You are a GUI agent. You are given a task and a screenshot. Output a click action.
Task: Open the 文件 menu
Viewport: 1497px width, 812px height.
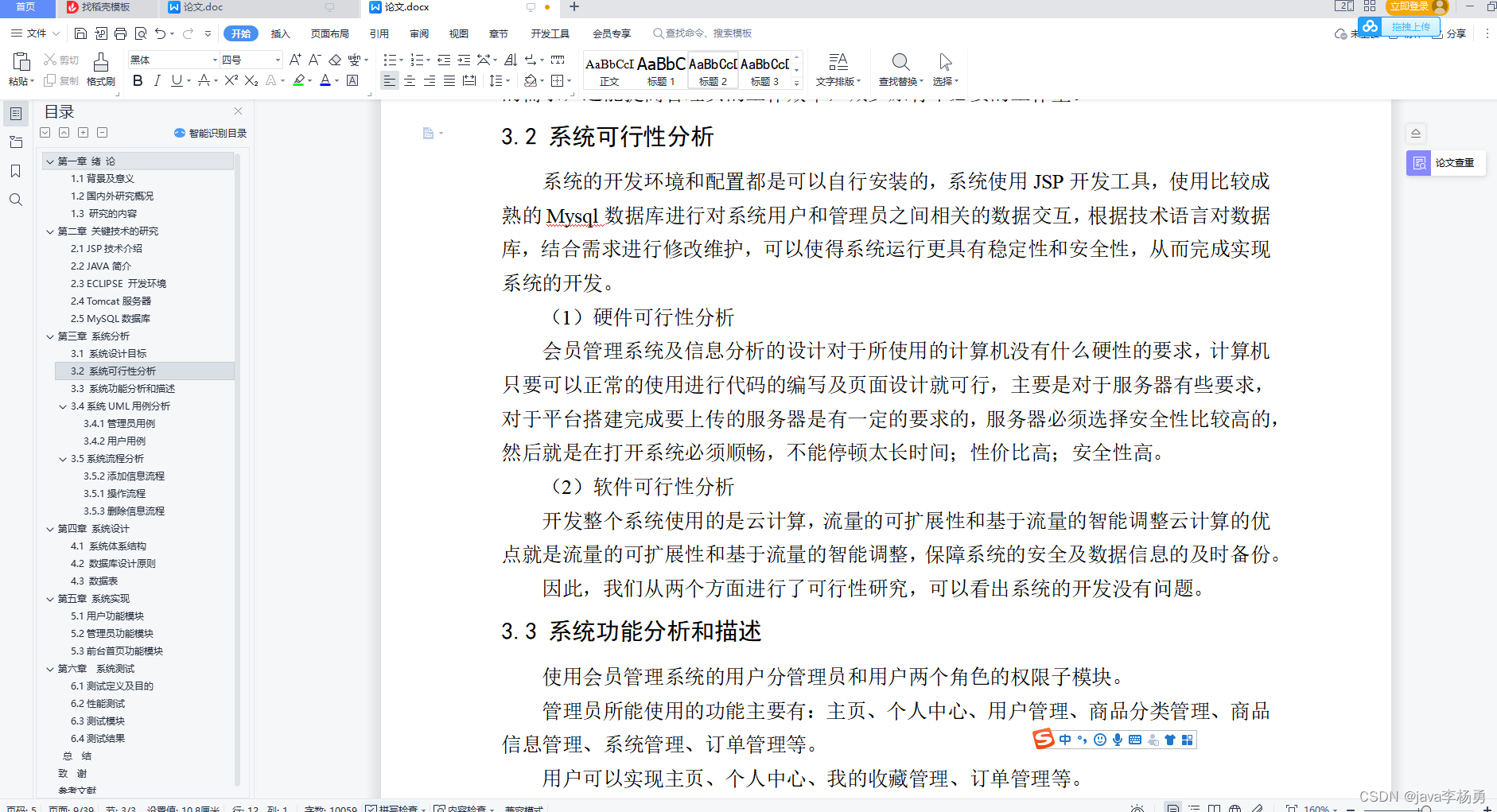[x=35, y=33]
